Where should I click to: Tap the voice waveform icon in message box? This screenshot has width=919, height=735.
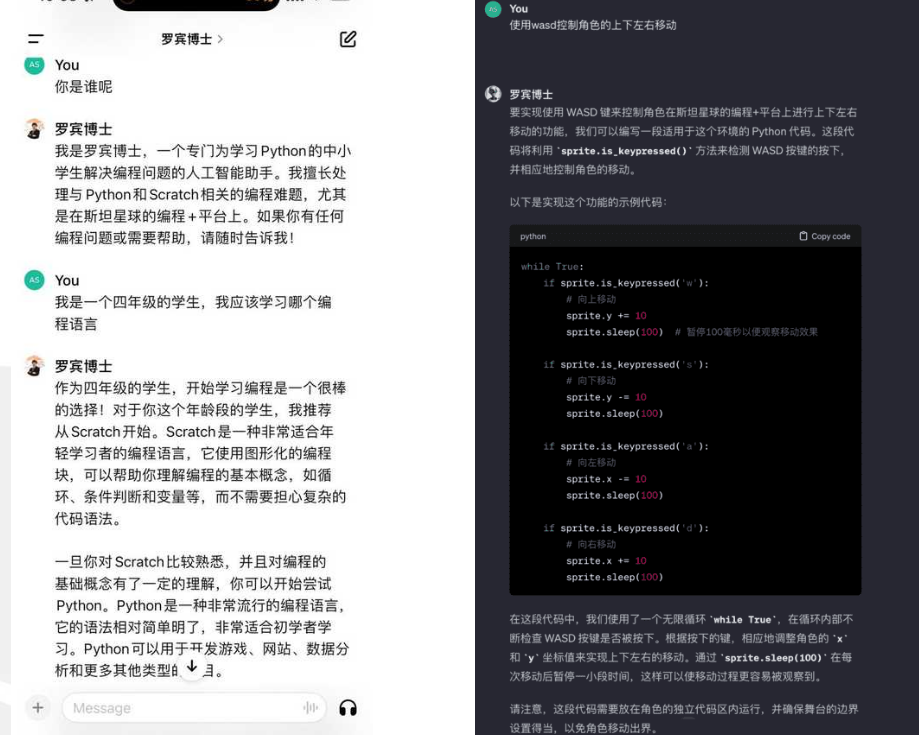(310, 708)
